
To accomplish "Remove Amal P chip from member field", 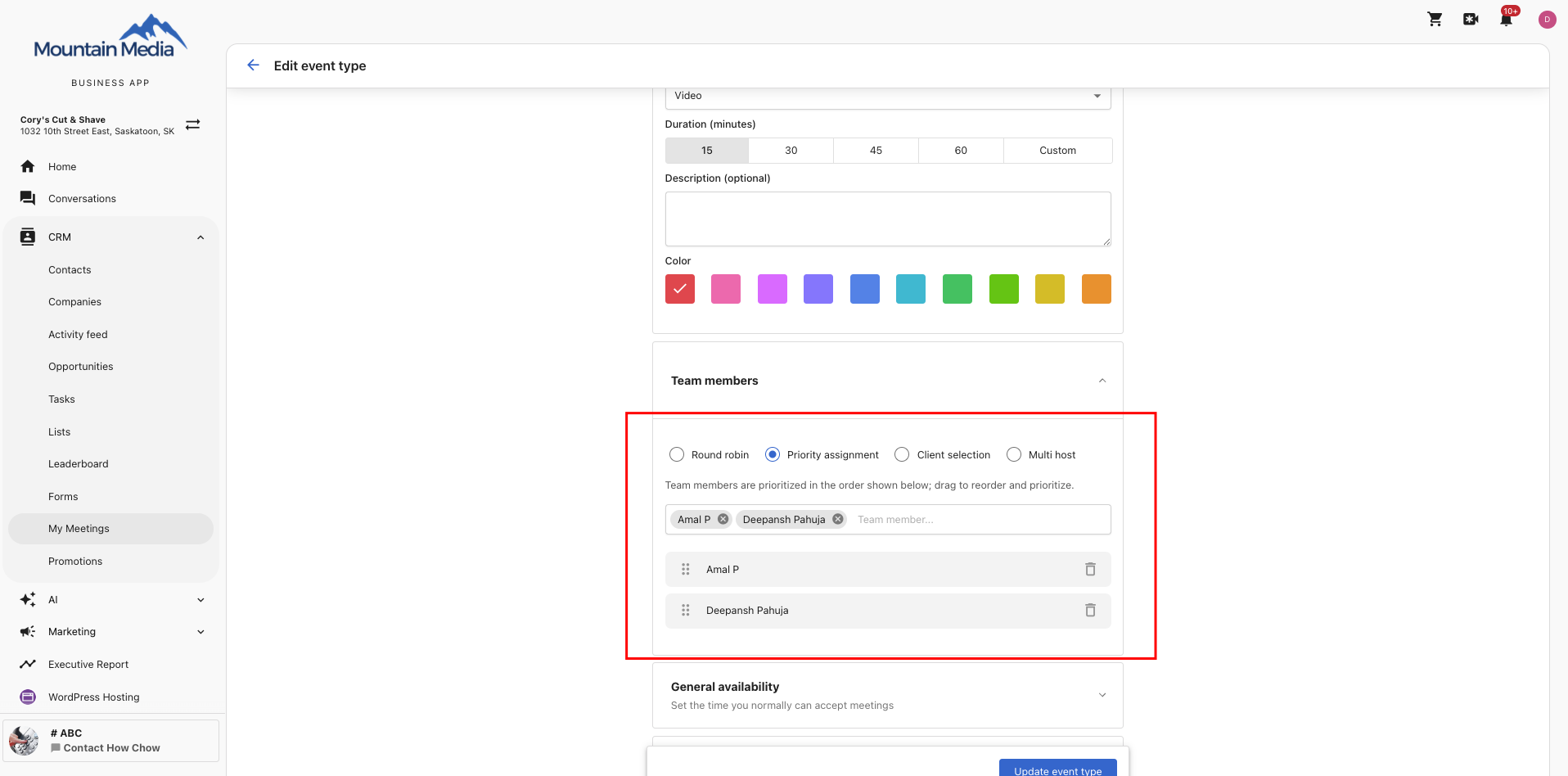I will (x=723, y=519).
